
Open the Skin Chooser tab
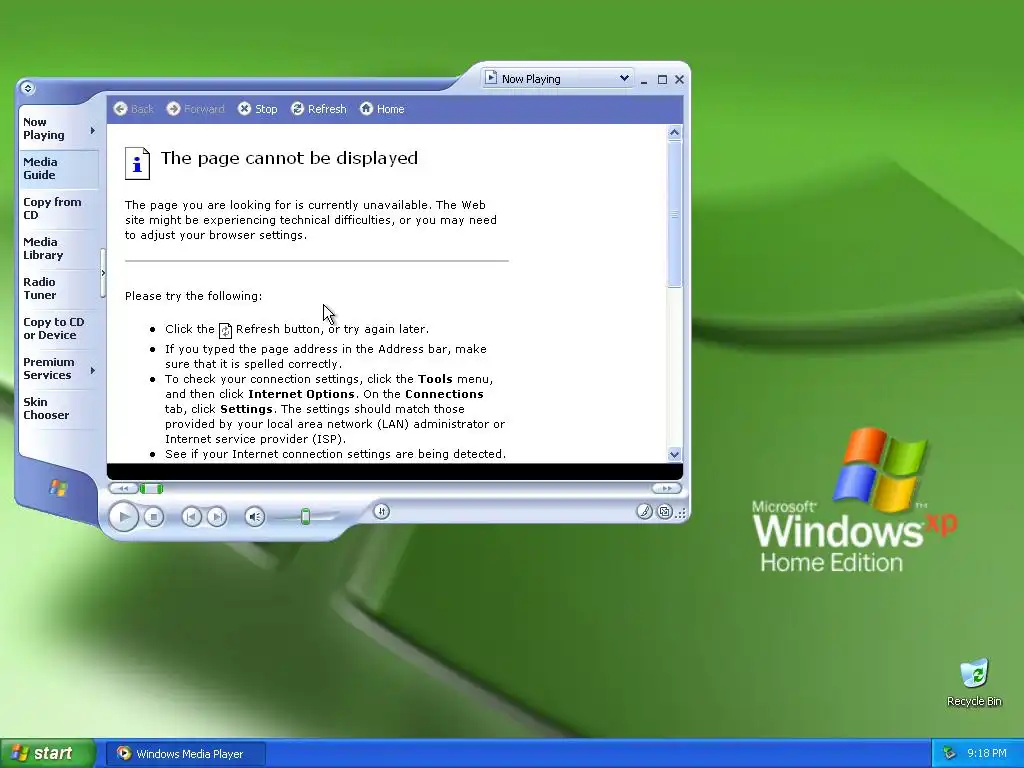[59, 408]
